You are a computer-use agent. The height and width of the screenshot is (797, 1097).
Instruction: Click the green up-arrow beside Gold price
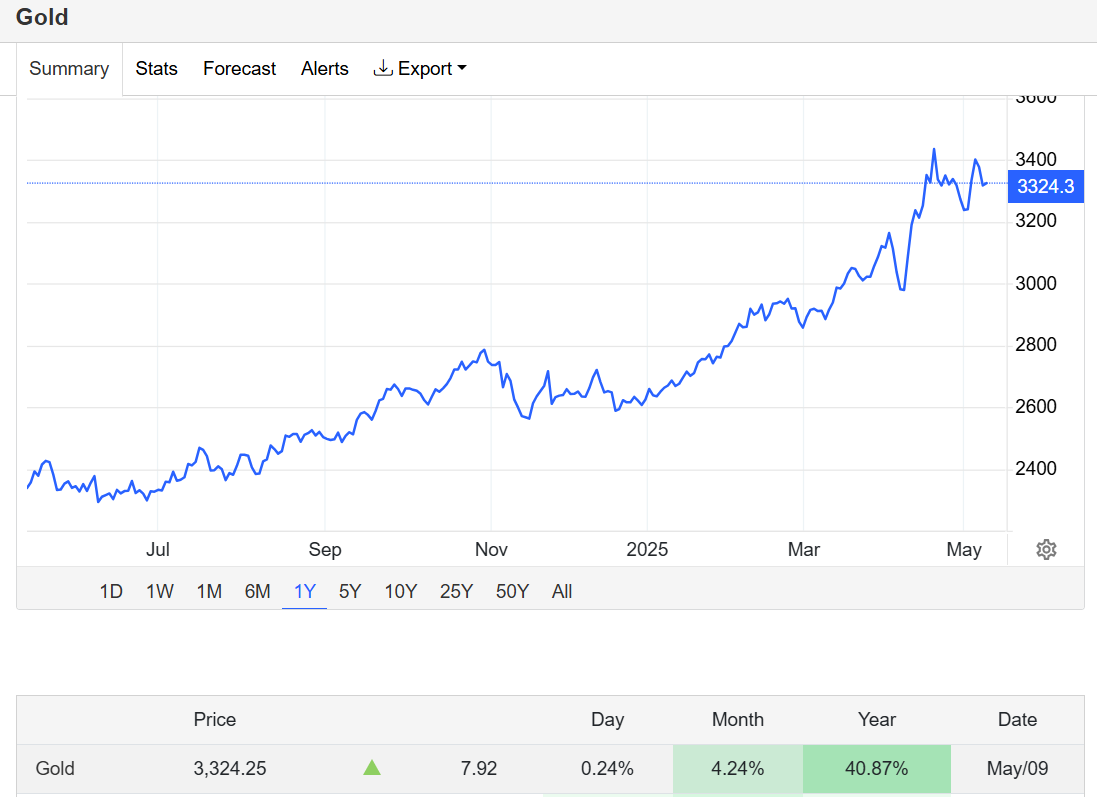tap(372, 768)
